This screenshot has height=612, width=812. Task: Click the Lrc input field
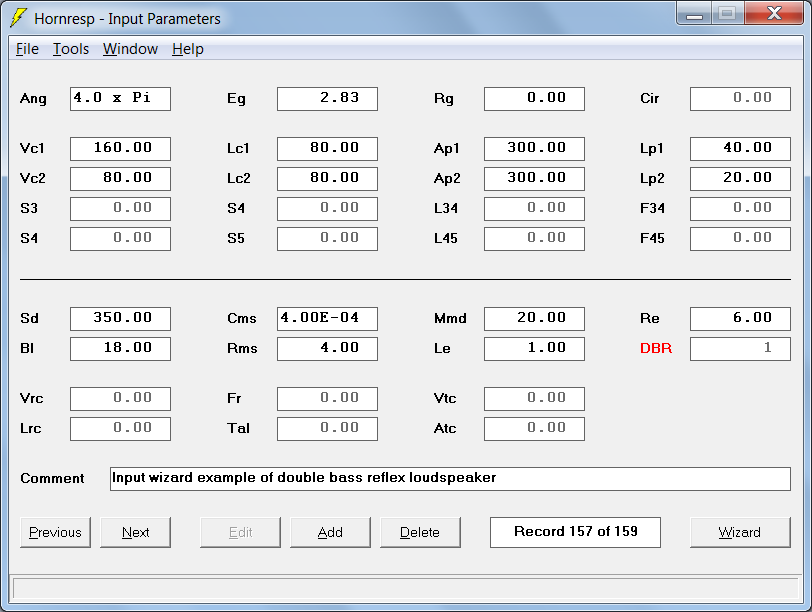coord(120,429)
